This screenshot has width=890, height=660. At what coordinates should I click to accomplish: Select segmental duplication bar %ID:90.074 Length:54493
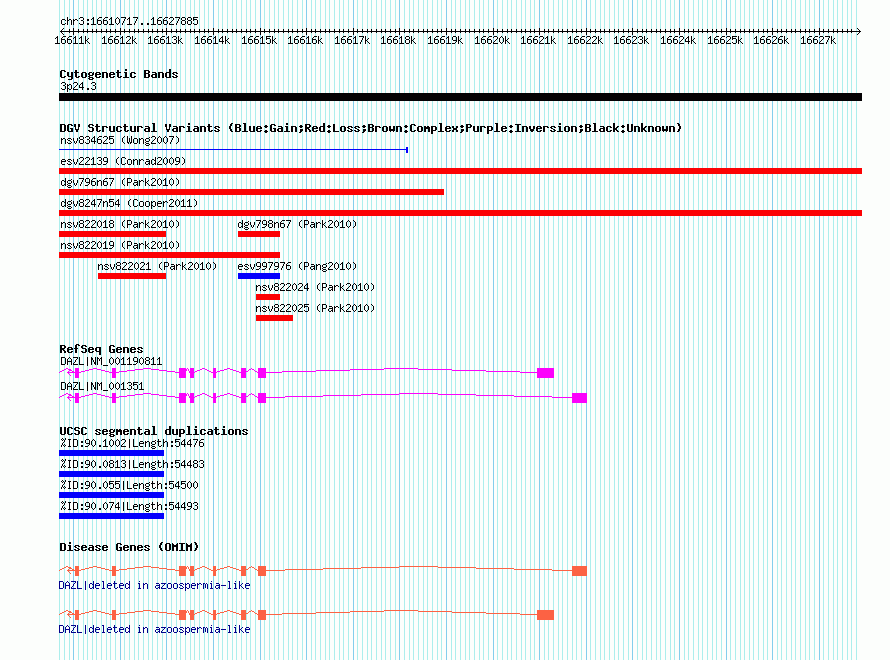(111, 516)
